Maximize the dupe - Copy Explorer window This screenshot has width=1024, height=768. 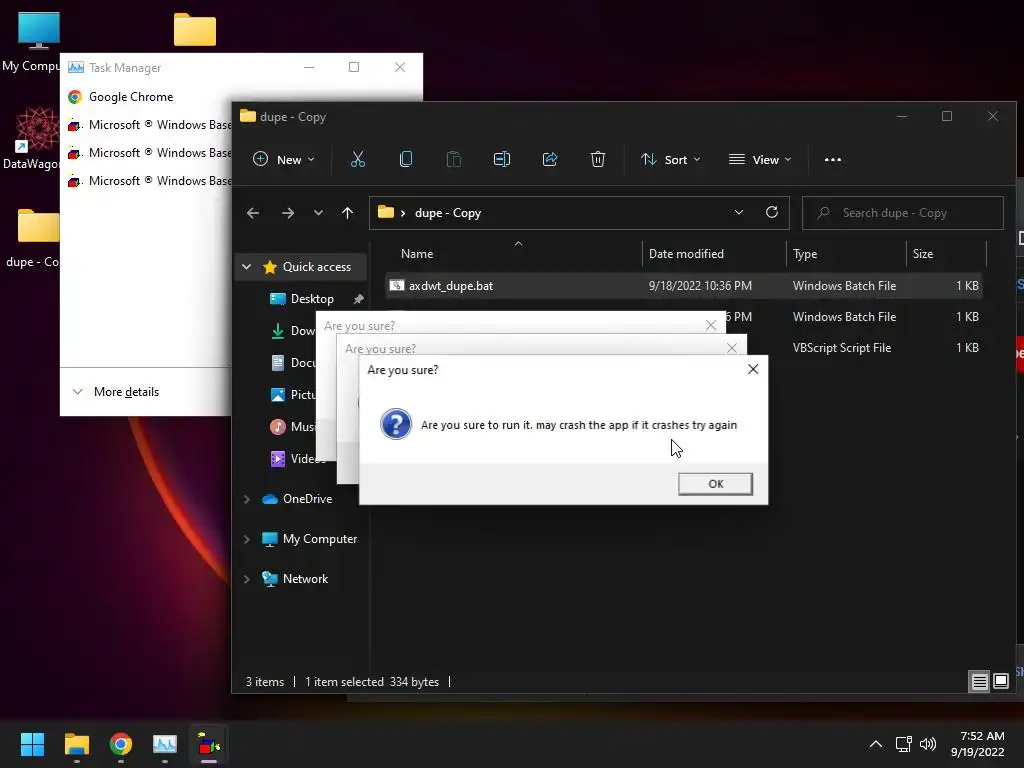click(947, 116)
